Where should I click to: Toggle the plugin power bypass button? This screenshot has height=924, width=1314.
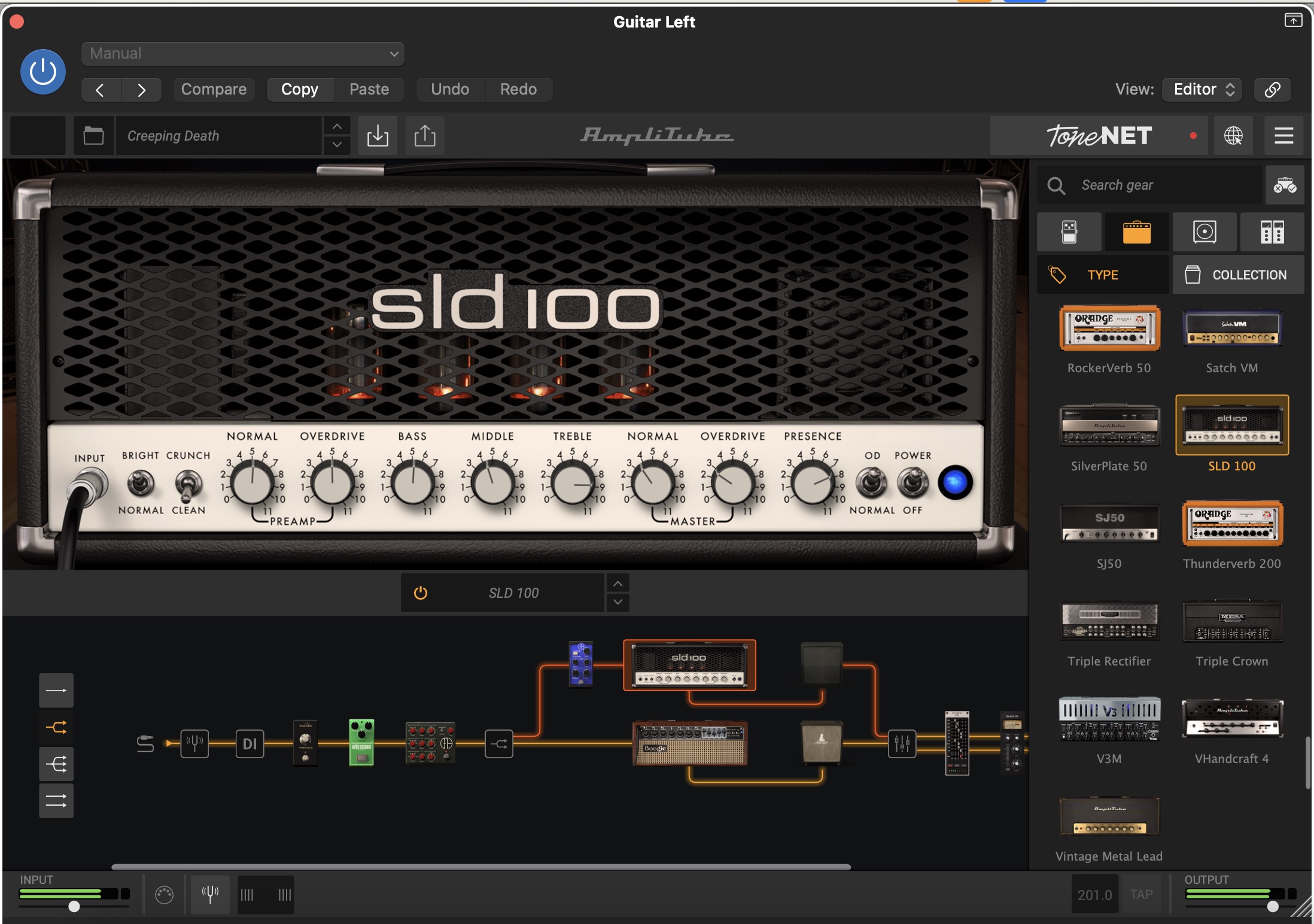tap(42, 72)
